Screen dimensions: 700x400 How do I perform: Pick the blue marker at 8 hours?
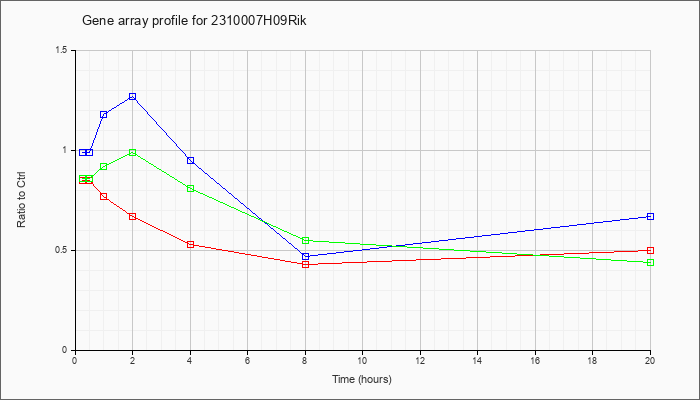point(305,256)
